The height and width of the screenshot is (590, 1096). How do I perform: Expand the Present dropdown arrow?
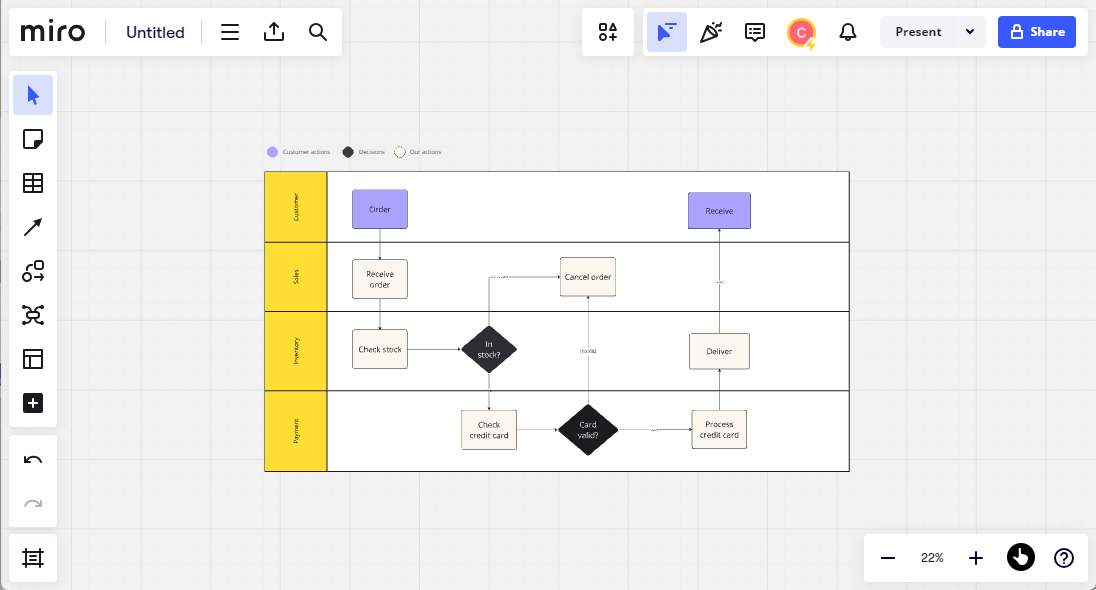(x=970, y=32)
